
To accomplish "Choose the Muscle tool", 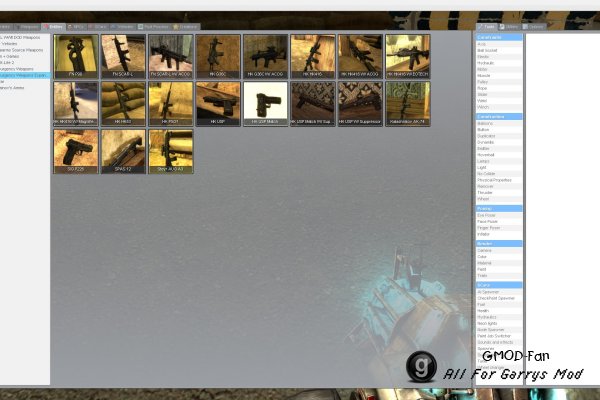I will 499,76.
